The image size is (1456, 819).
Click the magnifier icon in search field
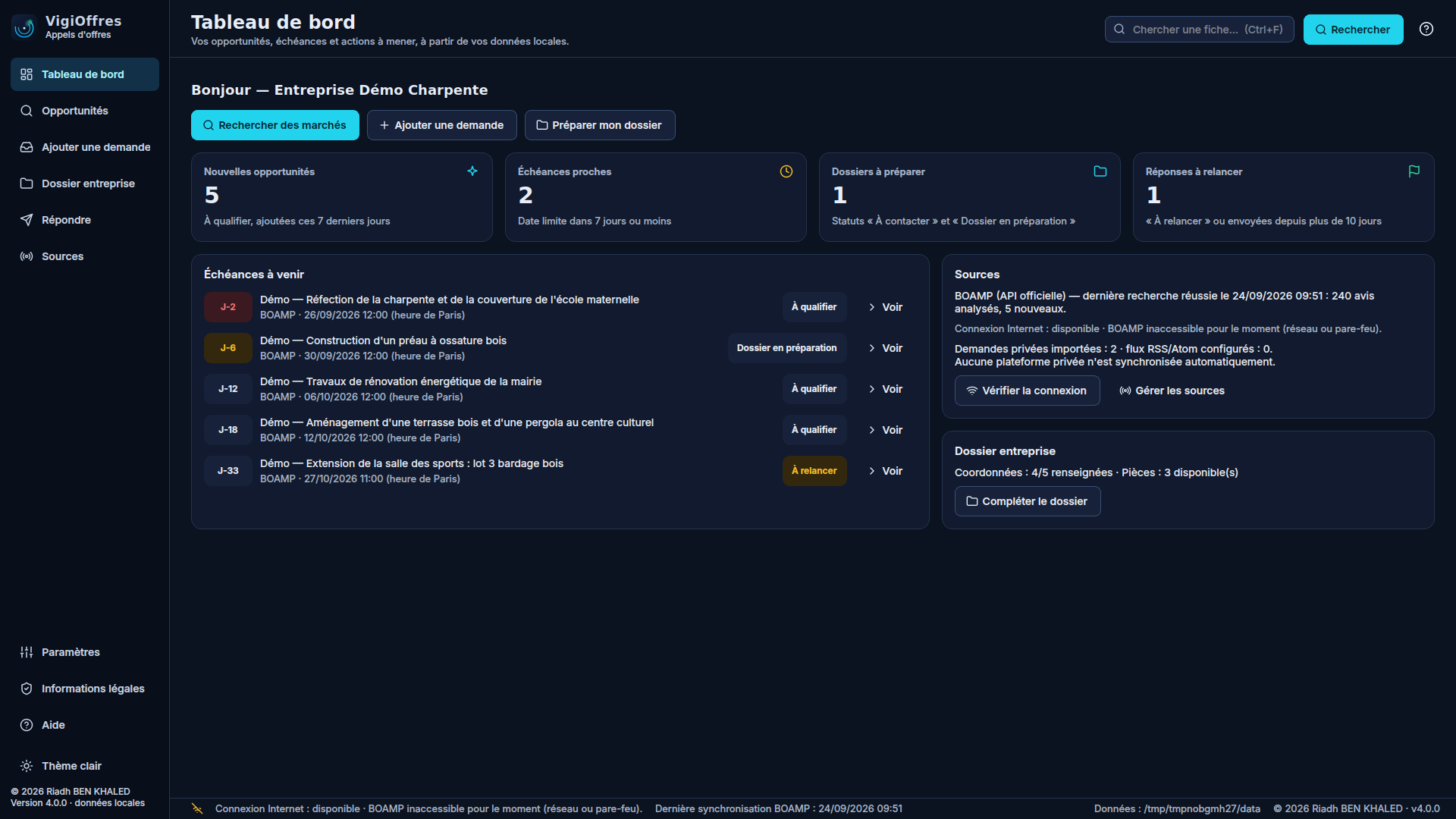(x=1119, y=30)
